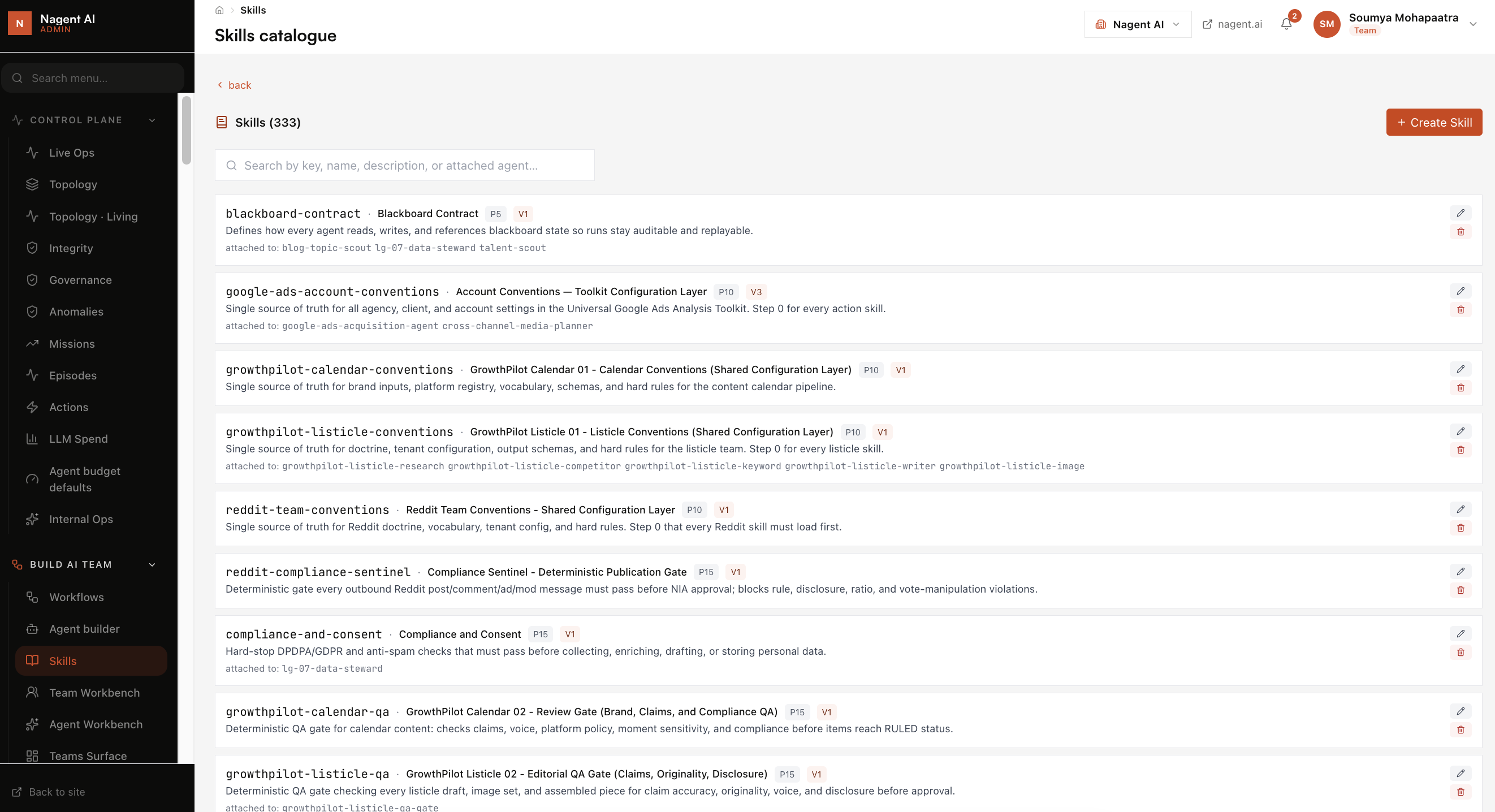Delete the growthpilot-calendar-qa skill
The width and height of the screenshot is (1495, 812).
pos(1460,729)
